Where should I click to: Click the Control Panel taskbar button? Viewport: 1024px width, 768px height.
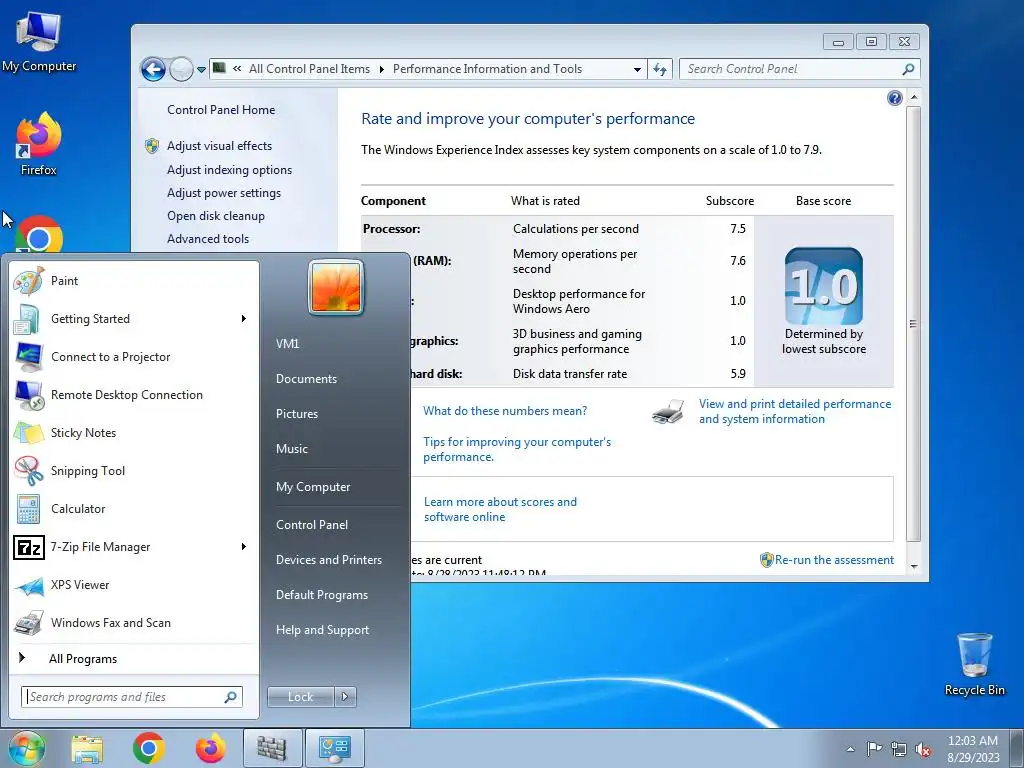tap(335, 748)
